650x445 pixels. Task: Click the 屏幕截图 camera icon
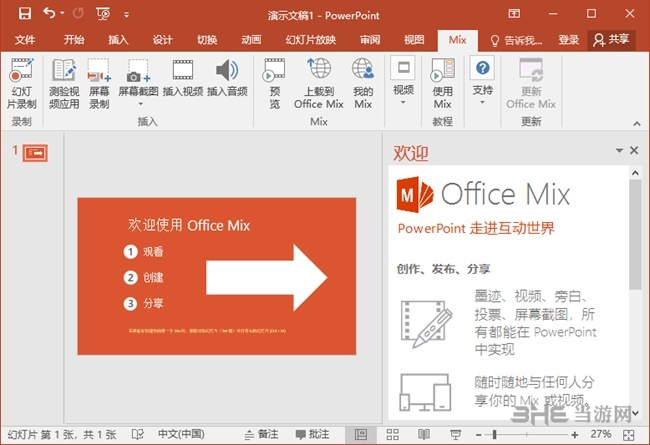click(x=138, y=71)
